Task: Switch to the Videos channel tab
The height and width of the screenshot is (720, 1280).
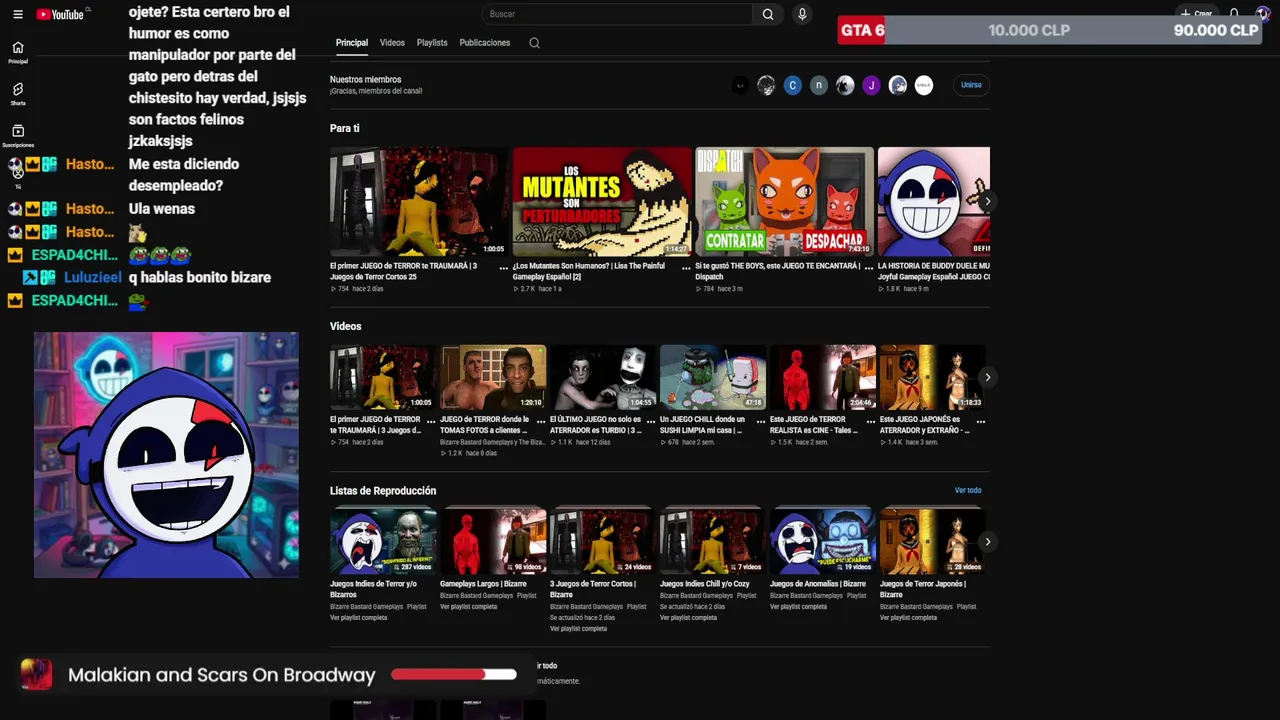Action: point(392,43)
